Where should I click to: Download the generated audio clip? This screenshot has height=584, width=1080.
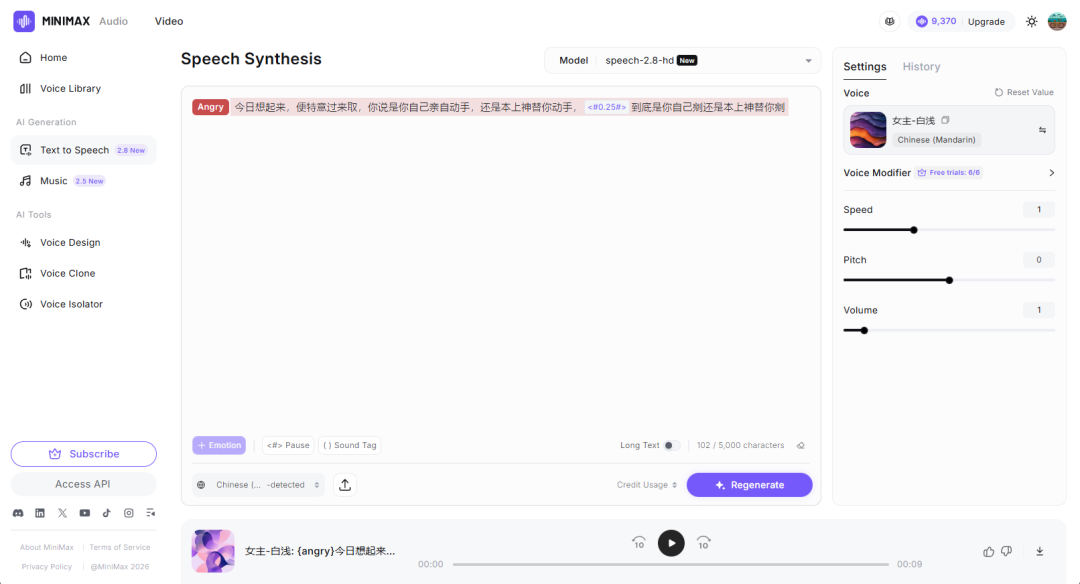pyautogui.click(x=1039, y=551)
